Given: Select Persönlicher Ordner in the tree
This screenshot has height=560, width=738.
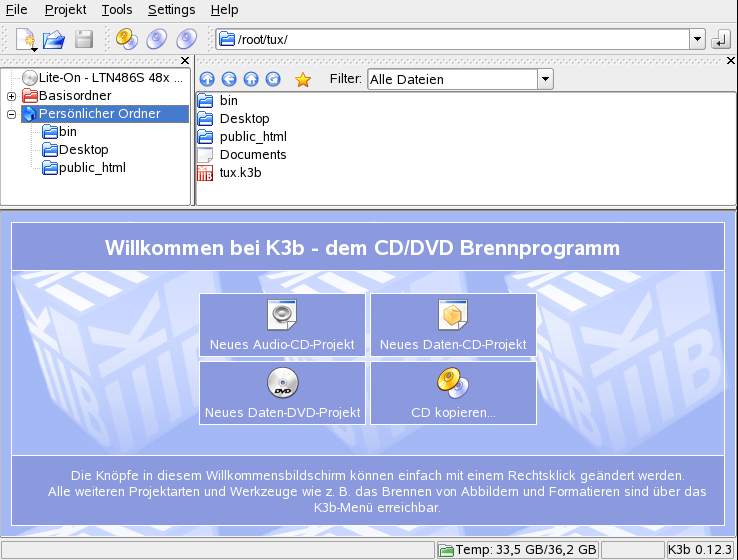Looking at the screenshot, I should [104, 114].
